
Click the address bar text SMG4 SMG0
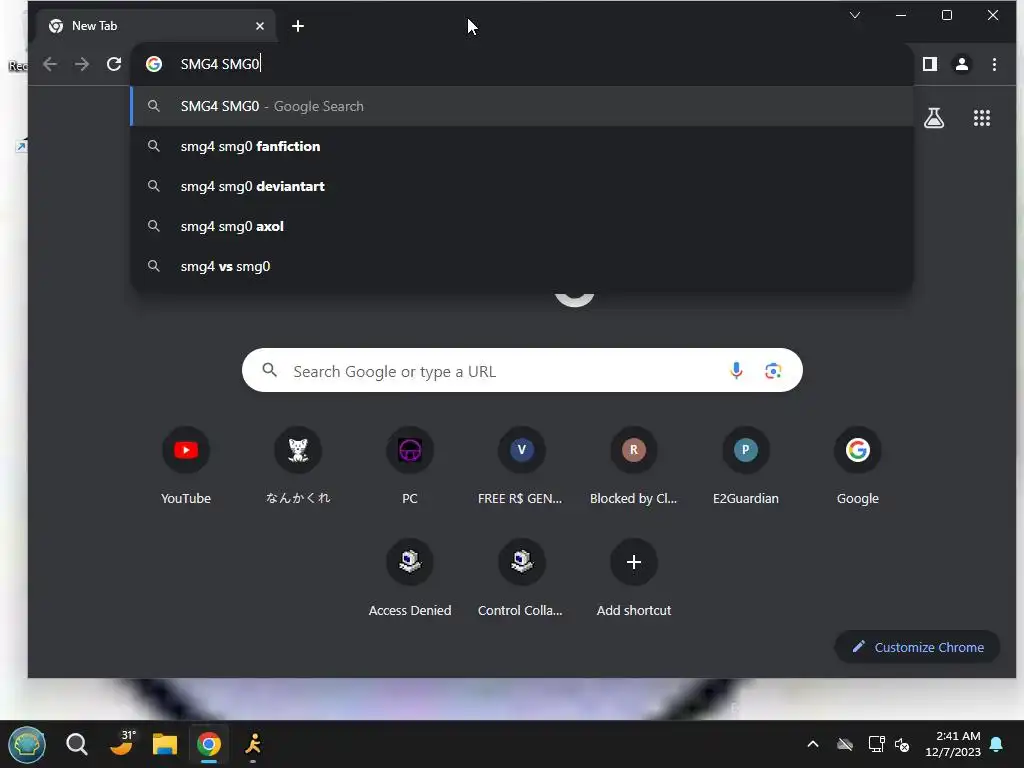click(x=220, y=64)
